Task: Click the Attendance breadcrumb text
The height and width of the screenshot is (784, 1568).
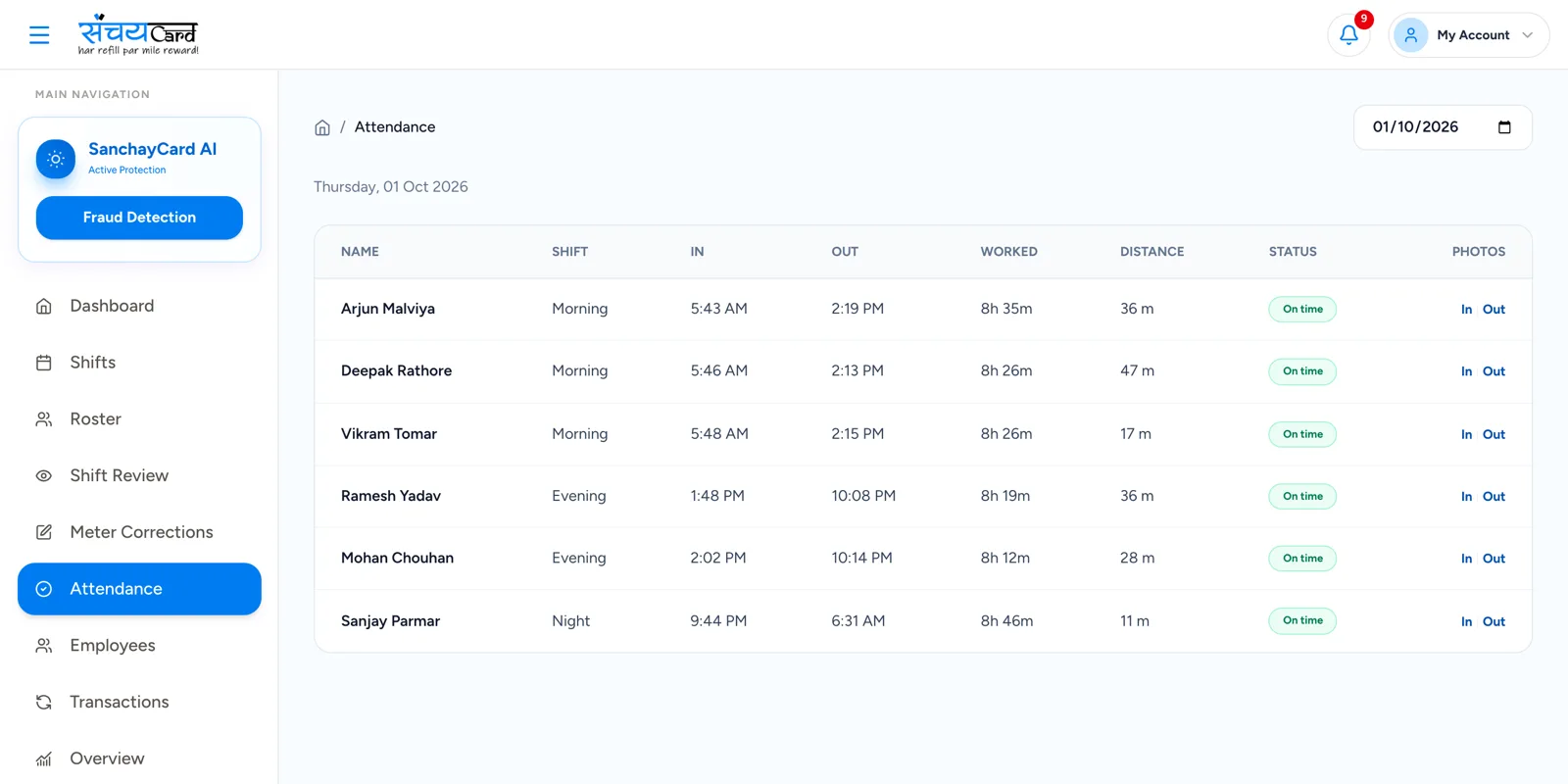Action: click(x=395, y=127)
